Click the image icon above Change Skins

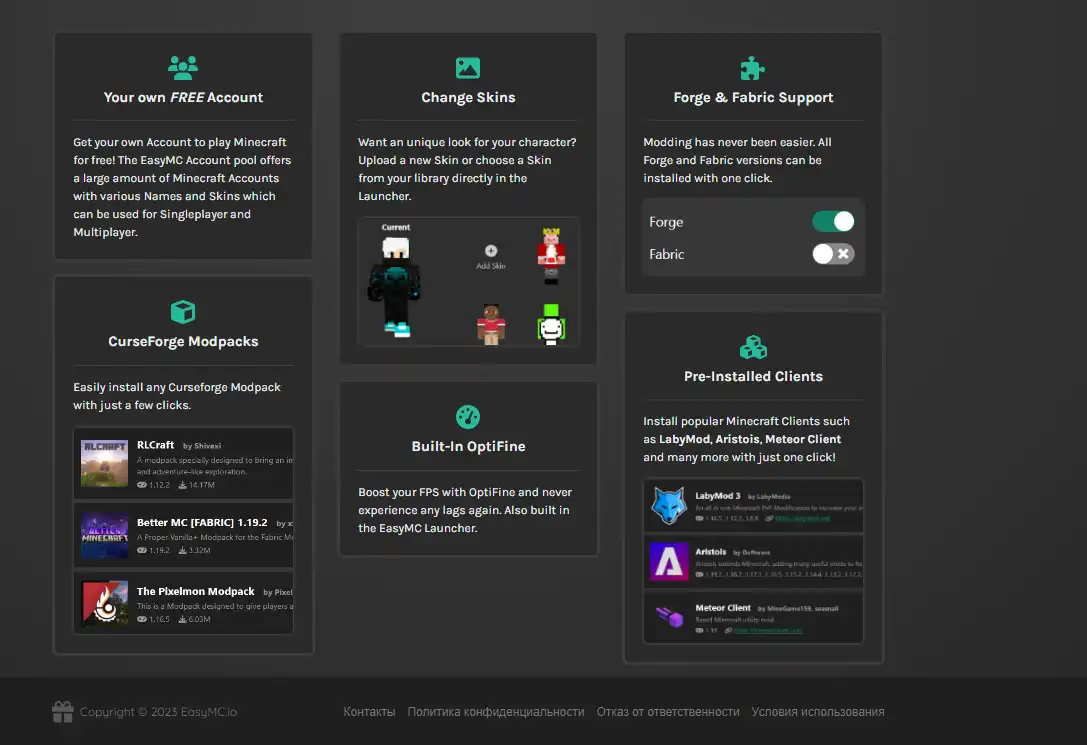[x=468, y=68]
